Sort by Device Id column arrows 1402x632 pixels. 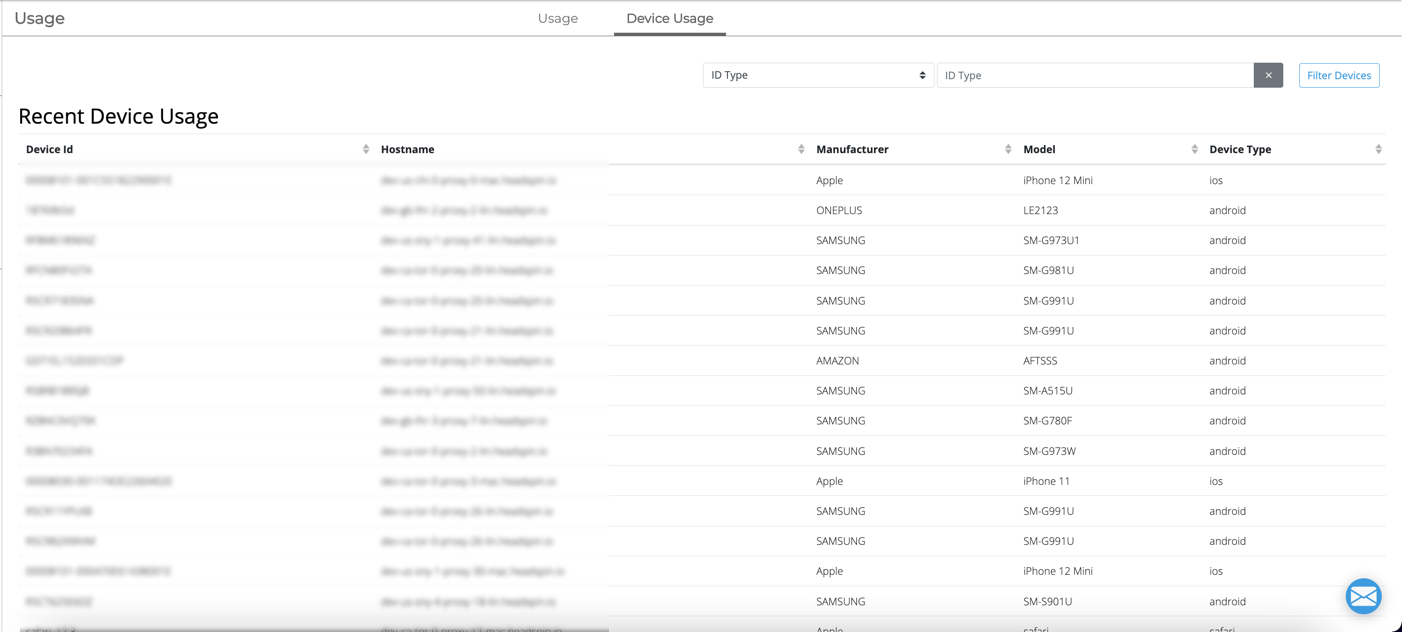[x=366, y=149]
